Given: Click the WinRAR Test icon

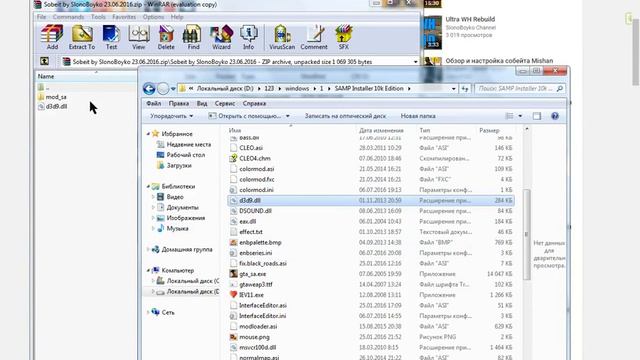Looking at the screenshot, I should [111, 37].
